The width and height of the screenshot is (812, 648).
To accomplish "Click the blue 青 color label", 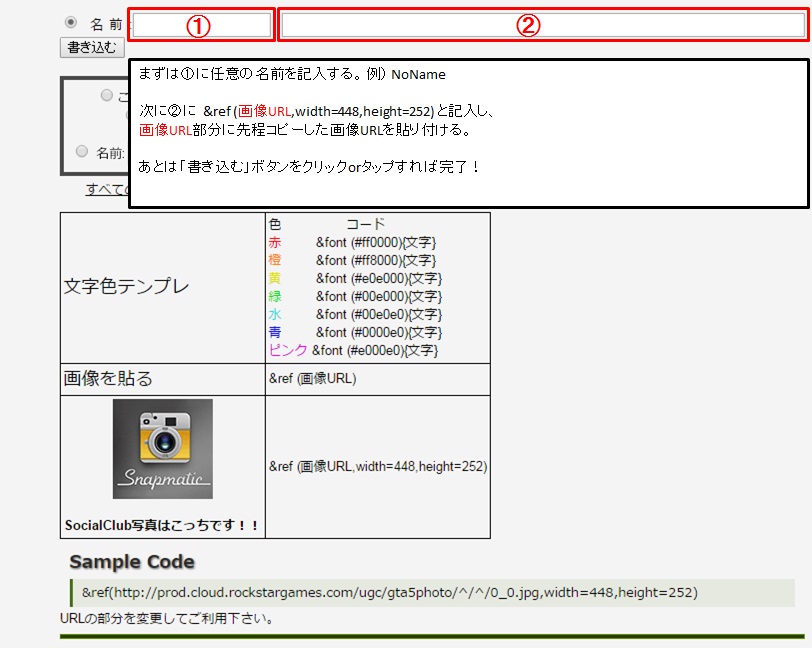I will 275,332.
